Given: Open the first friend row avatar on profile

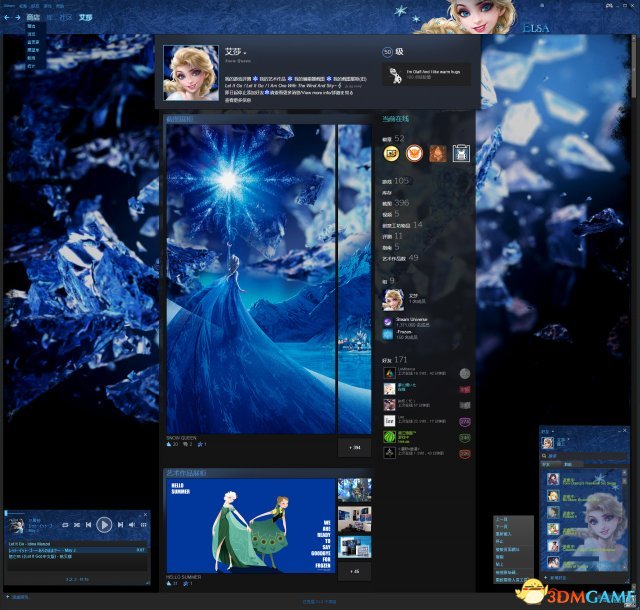Looking at the screenshot, I should (x=389, y=373).
